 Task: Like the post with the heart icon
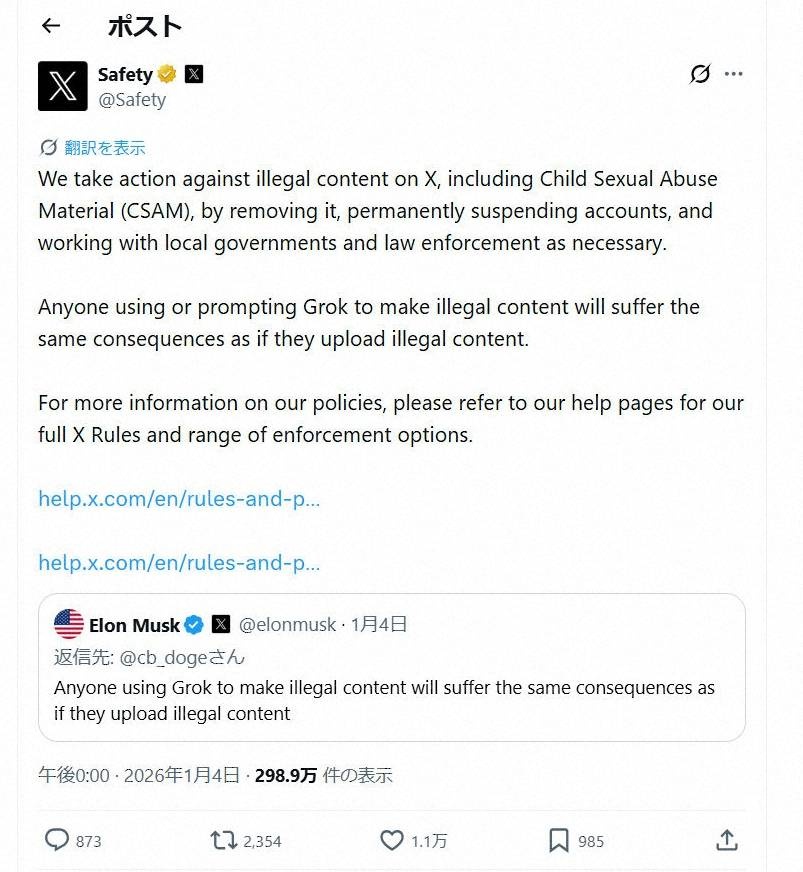click(x=392, y=840)
